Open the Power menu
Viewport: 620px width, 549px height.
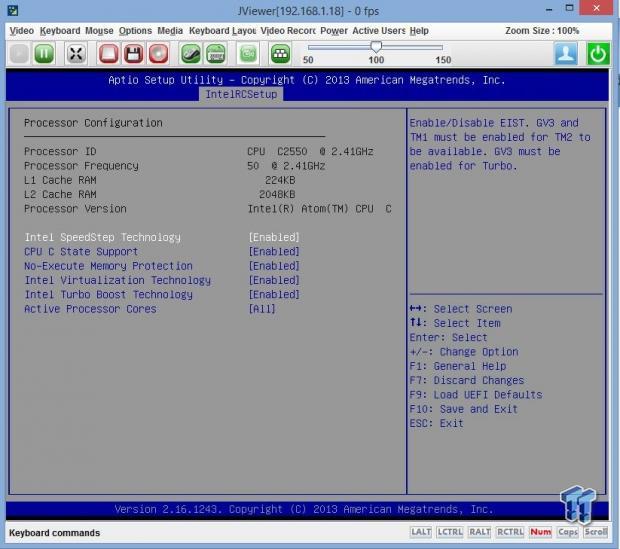tap(334, 31)
